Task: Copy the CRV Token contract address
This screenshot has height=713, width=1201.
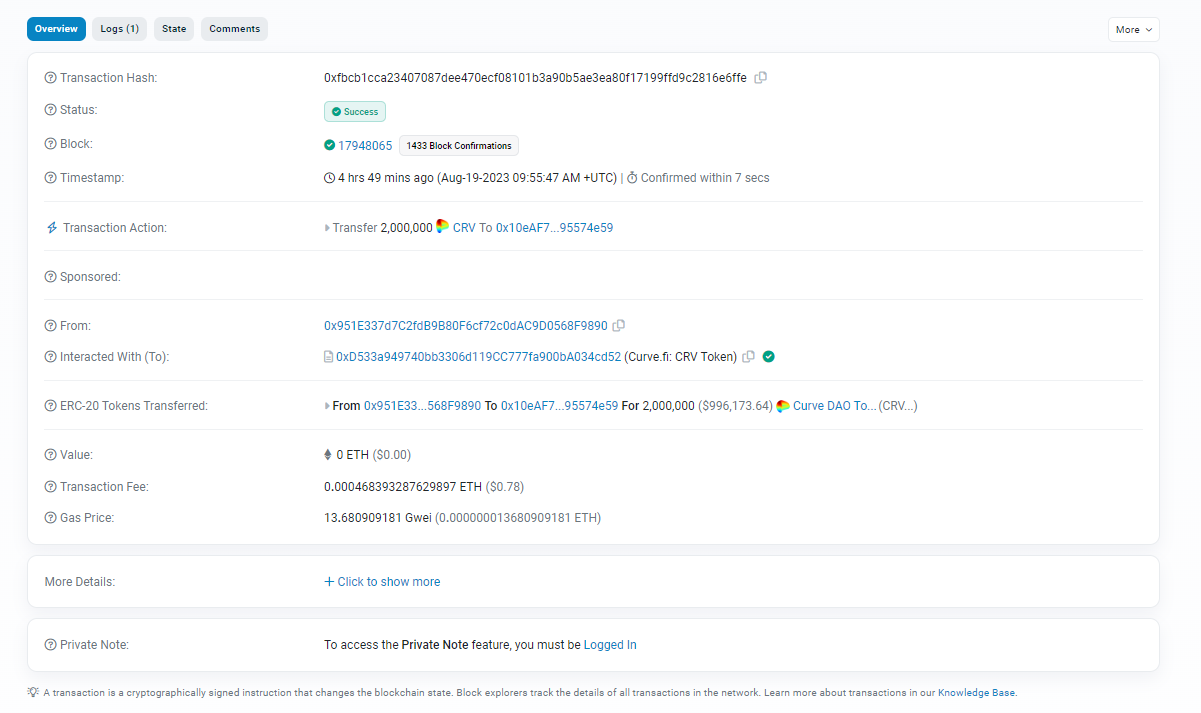Action: (749, 357)
